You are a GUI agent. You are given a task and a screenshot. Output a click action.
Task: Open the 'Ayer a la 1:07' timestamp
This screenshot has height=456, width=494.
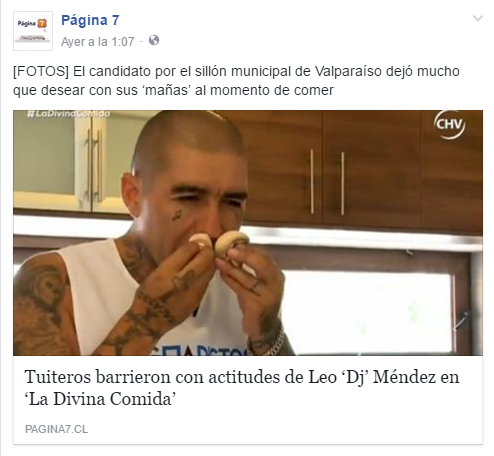97,42
